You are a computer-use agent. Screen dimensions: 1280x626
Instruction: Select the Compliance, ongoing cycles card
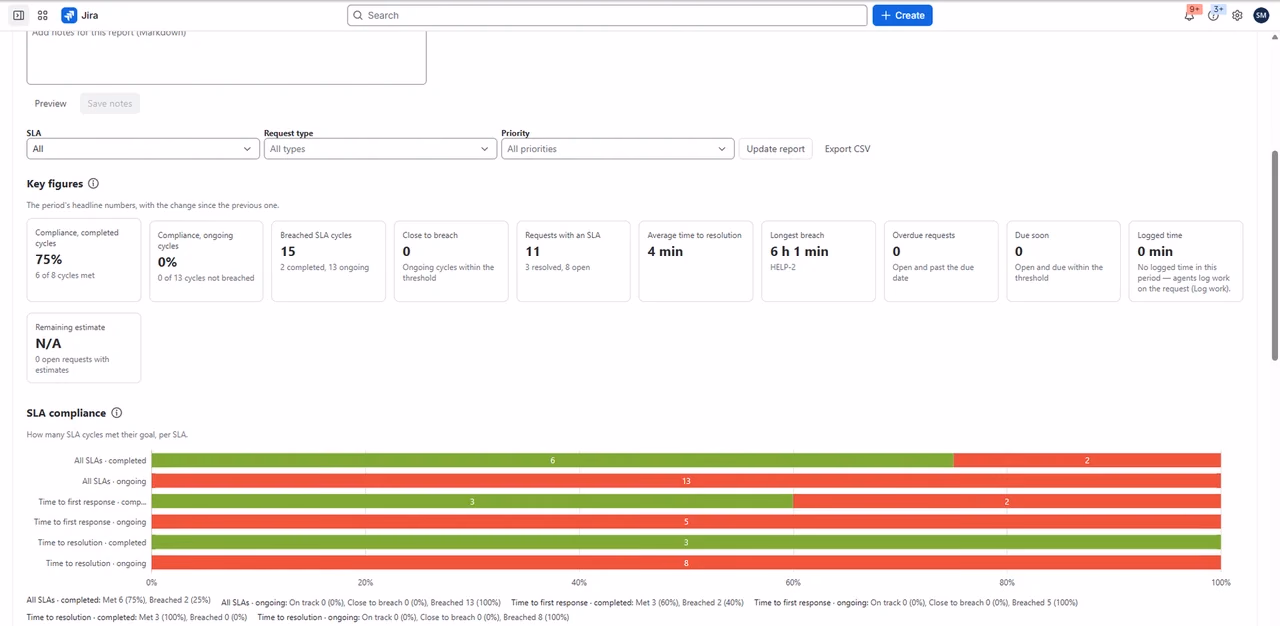pyautogui.click(x=206, y=261)
